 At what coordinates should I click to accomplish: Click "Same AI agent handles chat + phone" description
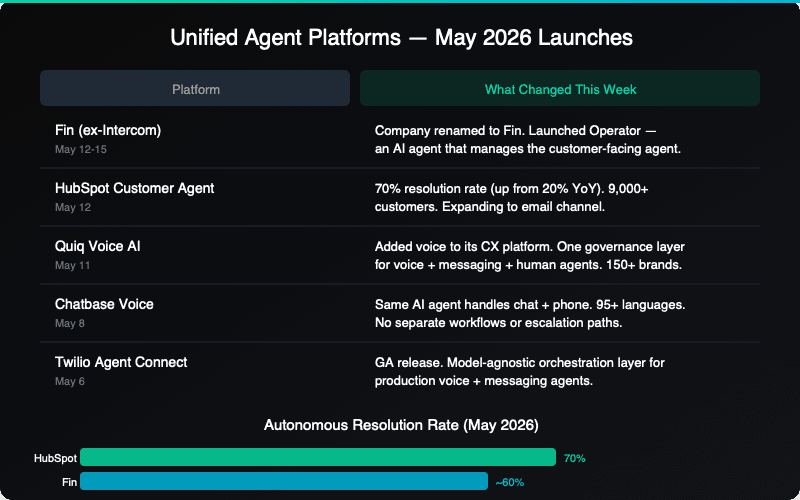point(483,305)
